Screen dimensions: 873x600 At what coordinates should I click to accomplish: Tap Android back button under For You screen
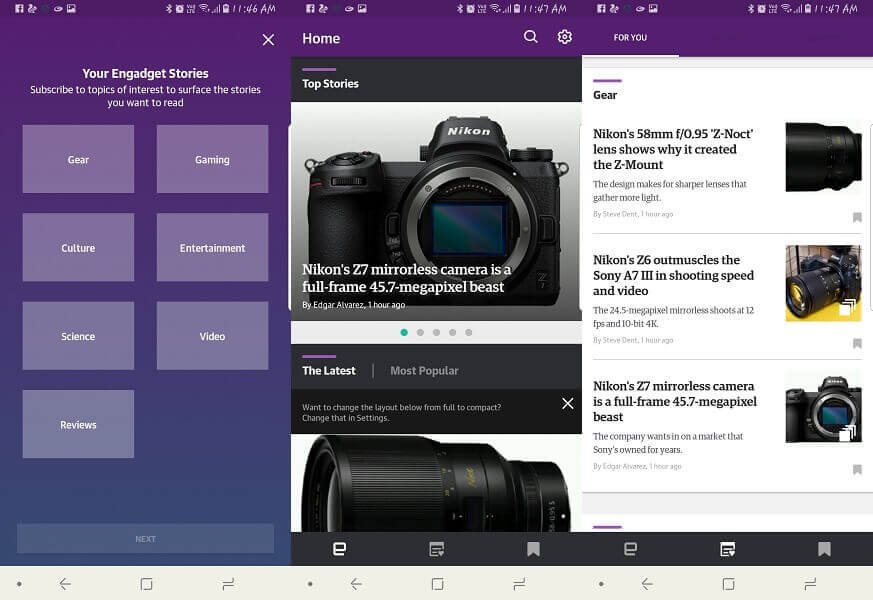(x=647, y=584)
